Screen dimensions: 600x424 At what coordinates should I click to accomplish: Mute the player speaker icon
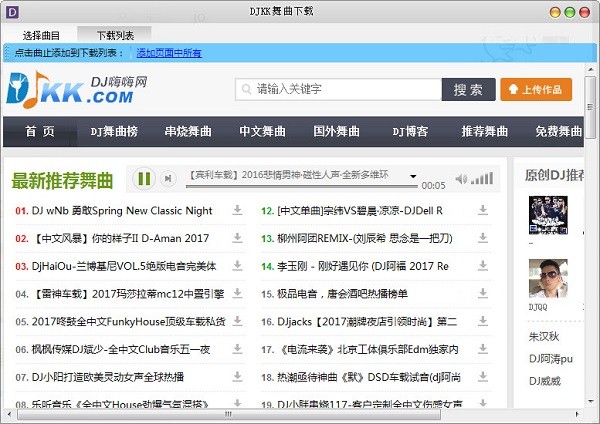coord(461,179)
